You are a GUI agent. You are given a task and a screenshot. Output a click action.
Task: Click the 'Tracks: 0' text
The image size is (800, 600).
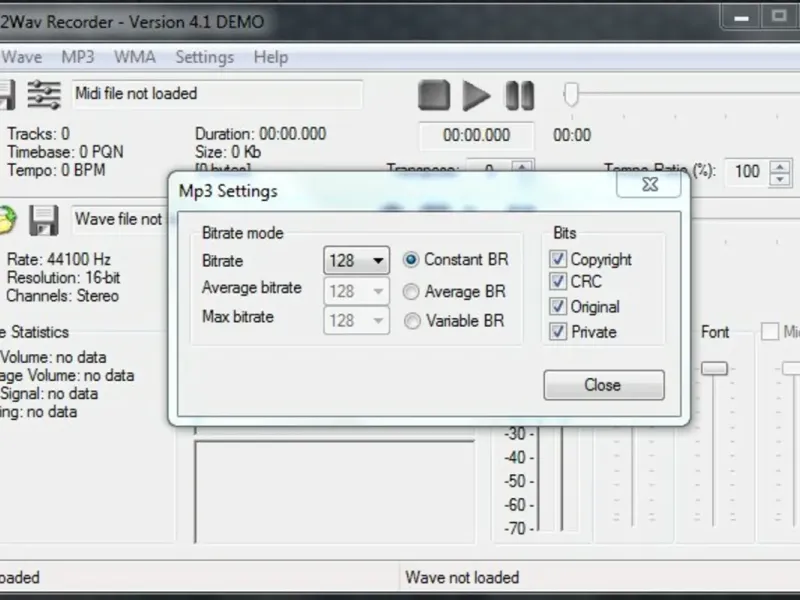[38, 134]
